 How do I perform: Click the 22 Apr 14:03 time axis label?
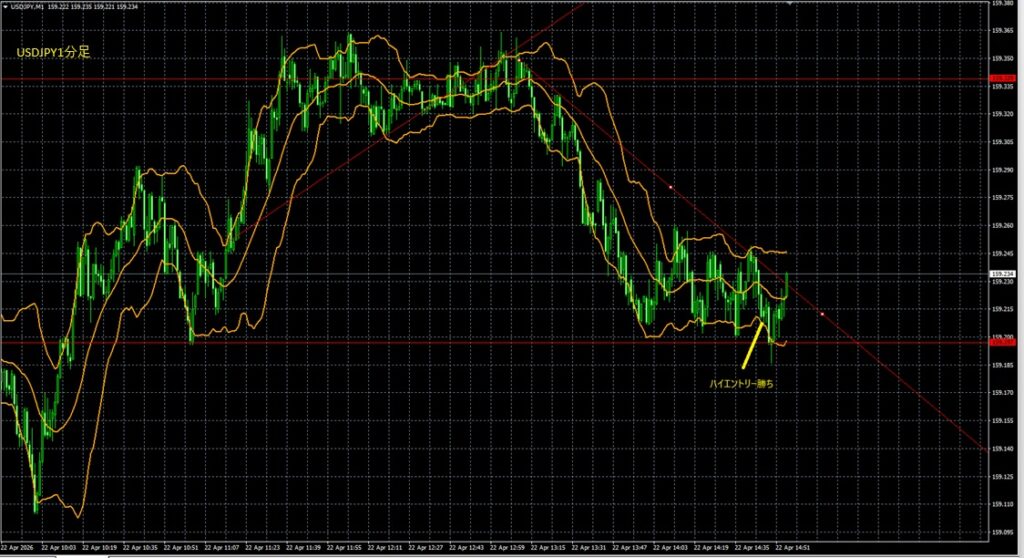670,548
